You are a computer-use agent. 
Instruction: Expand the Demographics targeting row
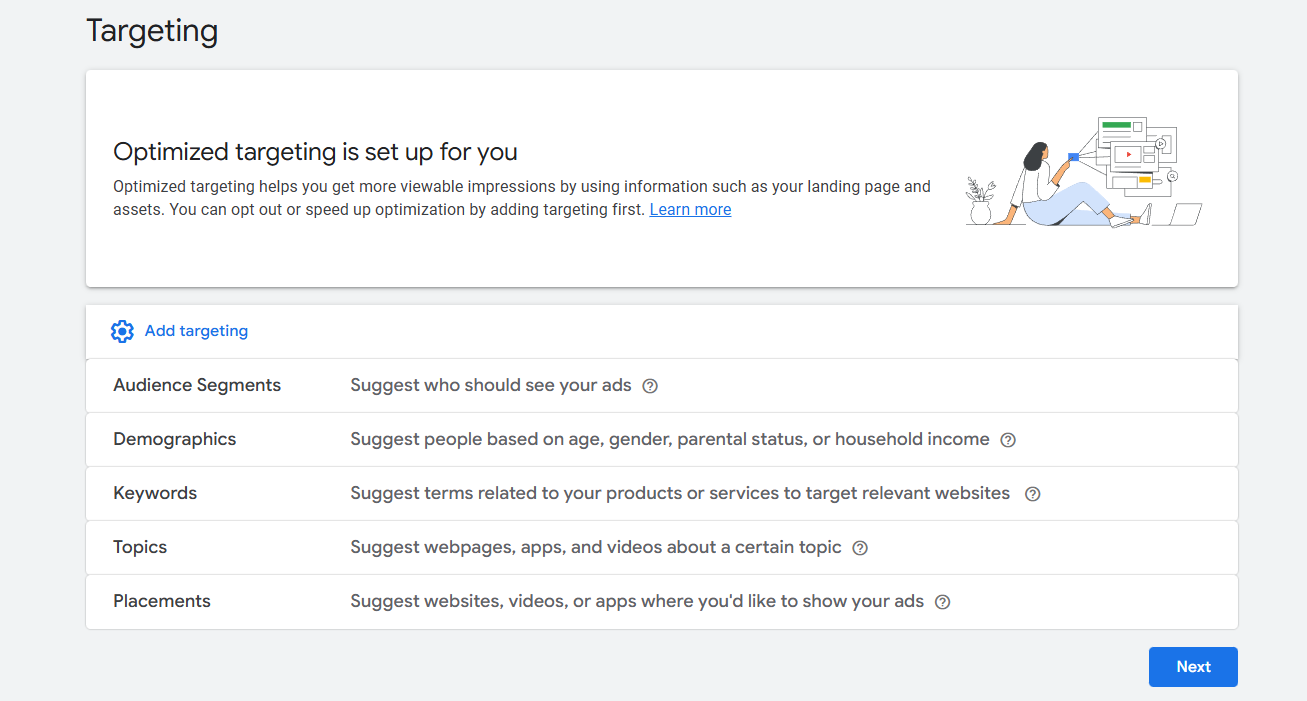(x=175, y=439)
